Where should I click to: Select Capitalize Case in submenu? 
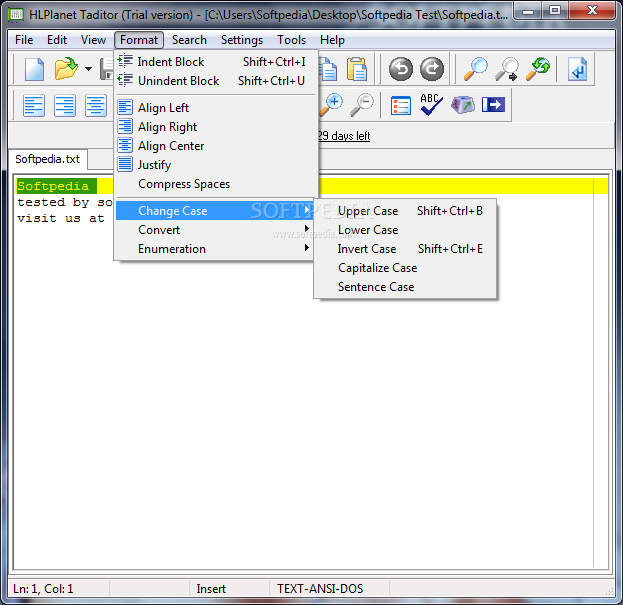405,268
